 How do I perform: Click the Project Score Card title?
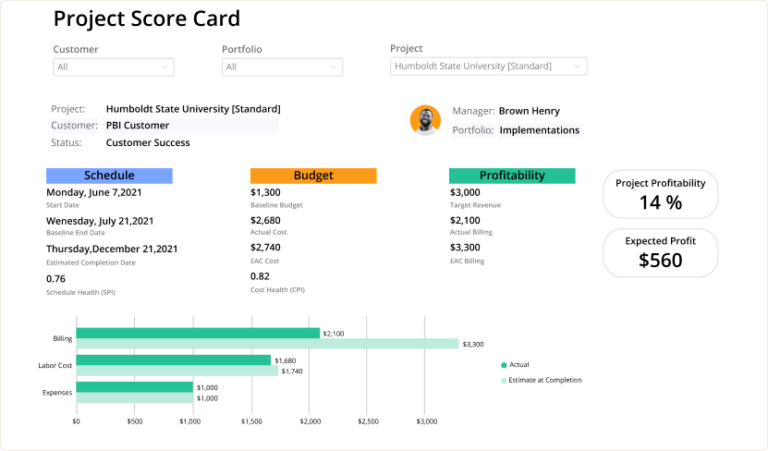(x=146, y=19)
